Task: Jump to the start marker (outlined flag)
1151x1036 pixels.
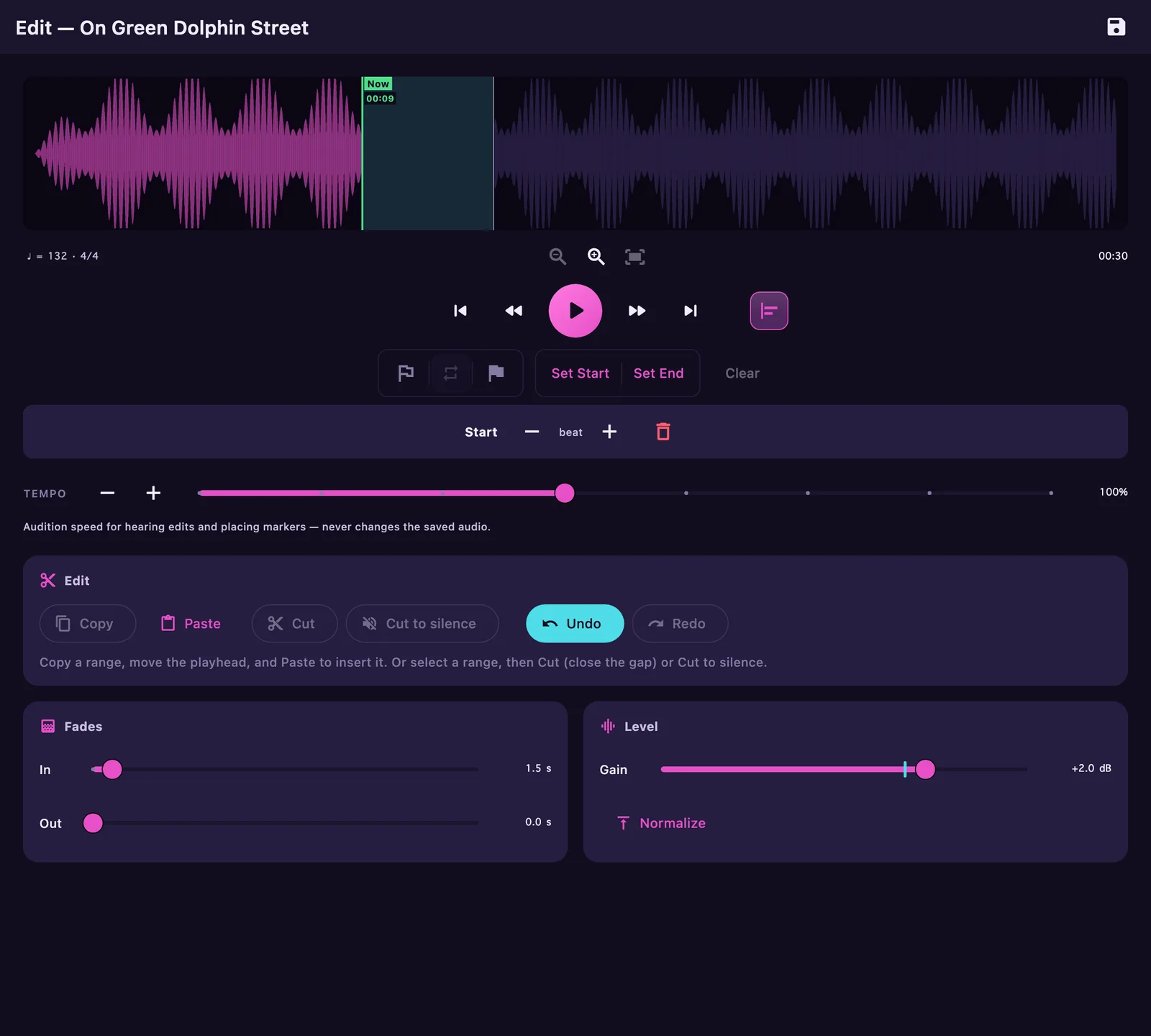Action: click(x=406, y=373)
